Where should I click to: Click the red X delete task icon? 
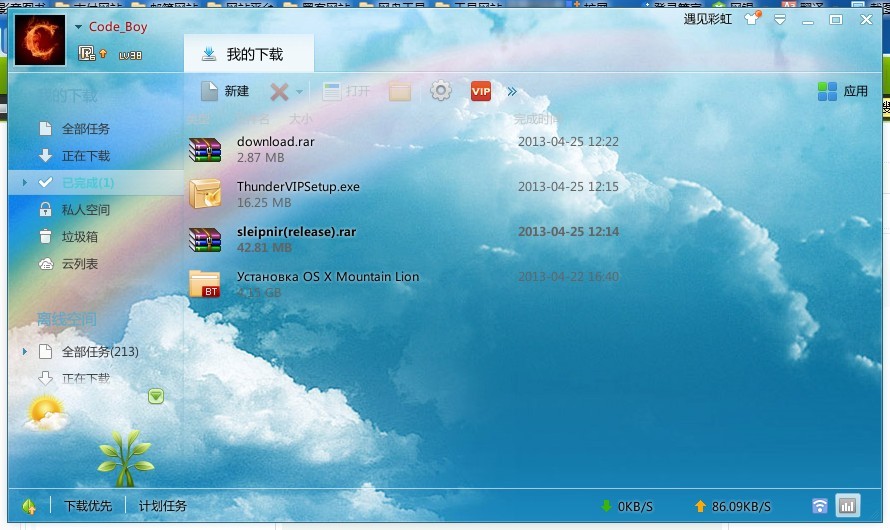pos(279,92)
